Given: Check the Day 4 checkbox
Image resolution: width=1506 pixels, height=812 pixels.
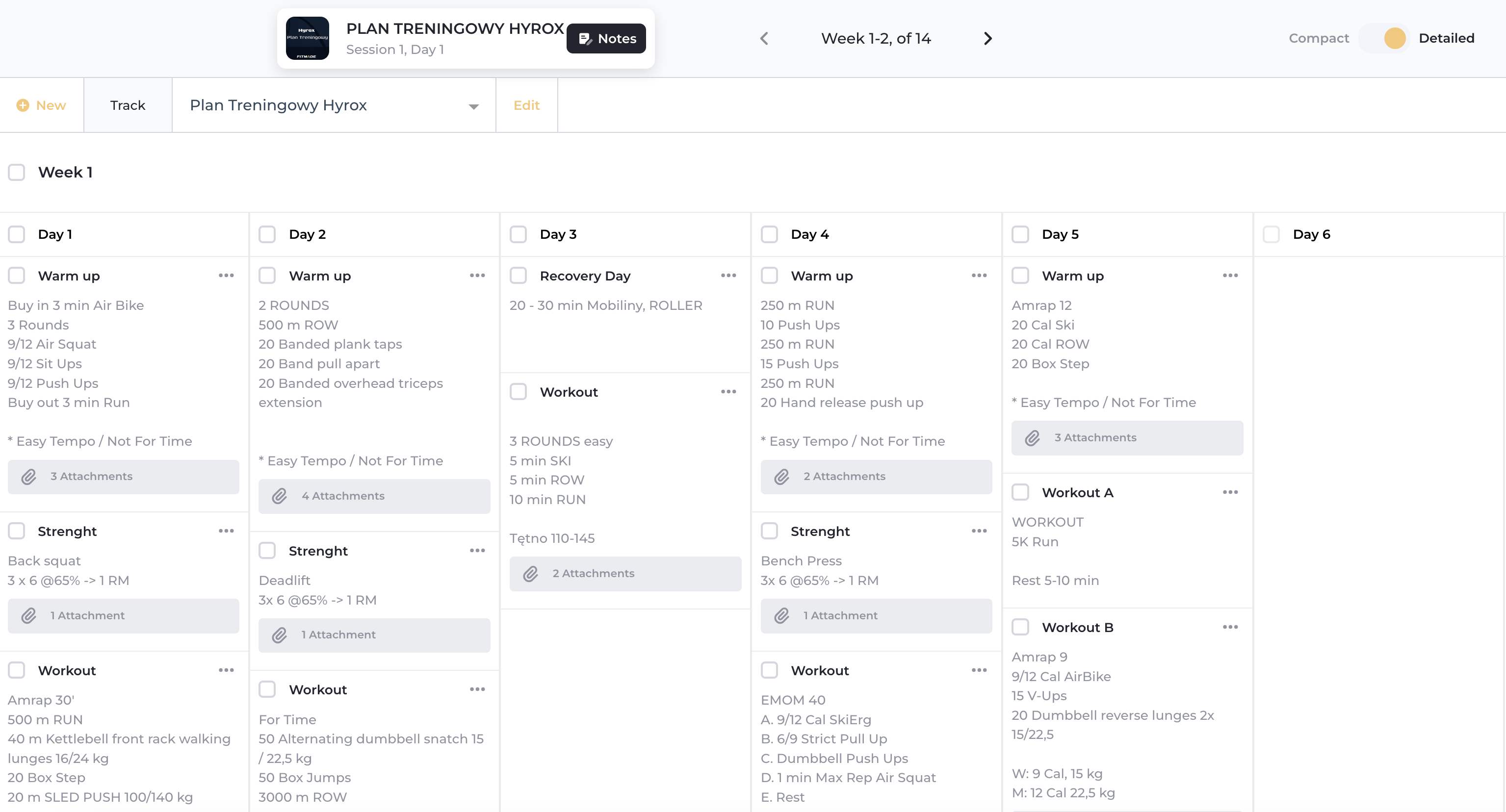Looking at the screenshot, I should (769, 234).
